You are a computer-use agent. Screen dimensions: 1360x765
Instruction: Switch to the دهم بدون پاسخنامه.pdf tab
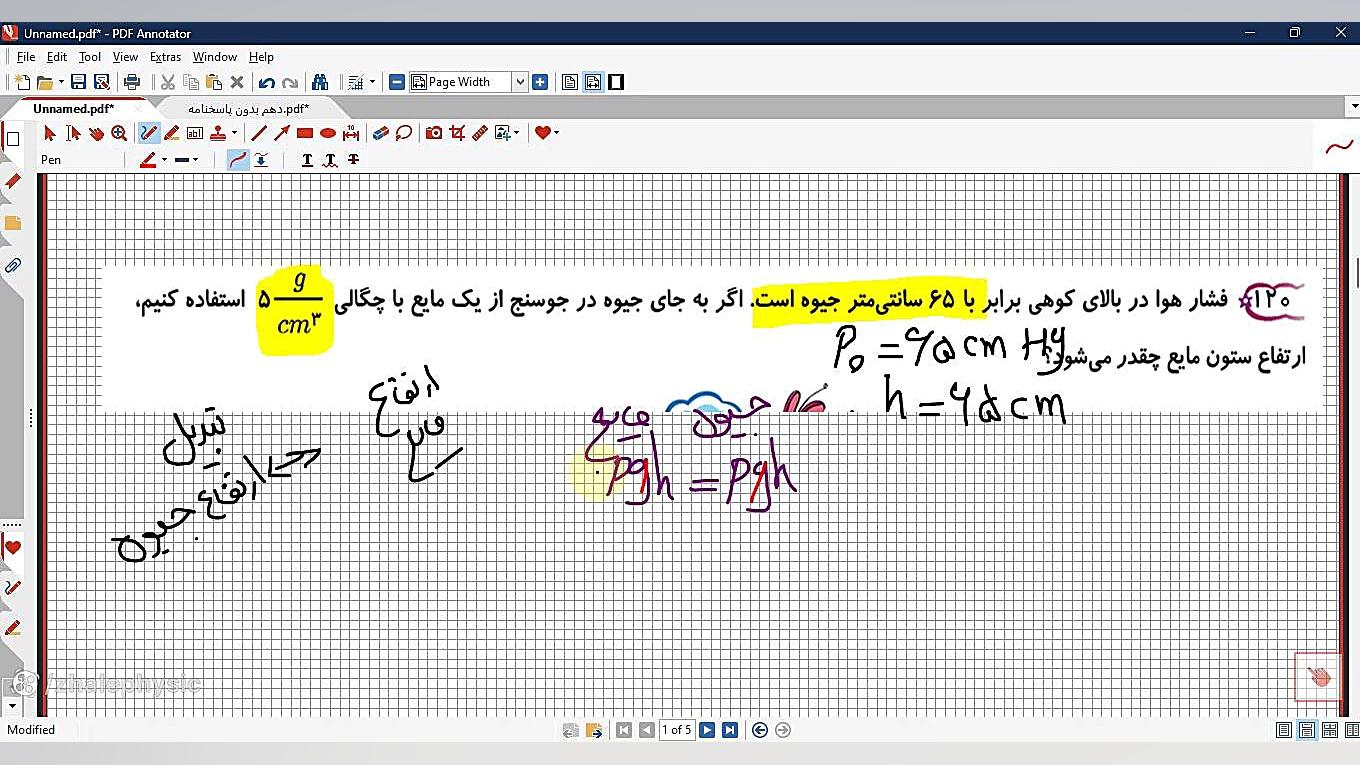tap(249, 108)
